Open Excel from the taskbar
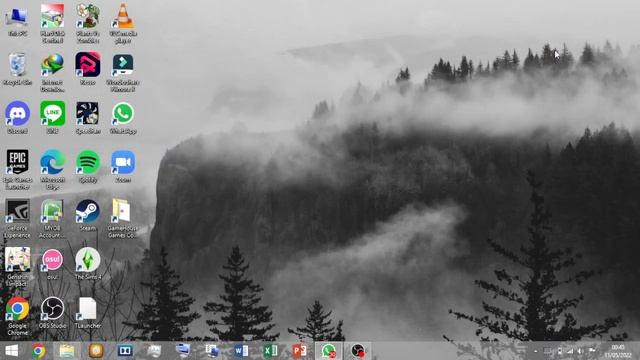The image size is (640, 360). [x=270, y=351]
